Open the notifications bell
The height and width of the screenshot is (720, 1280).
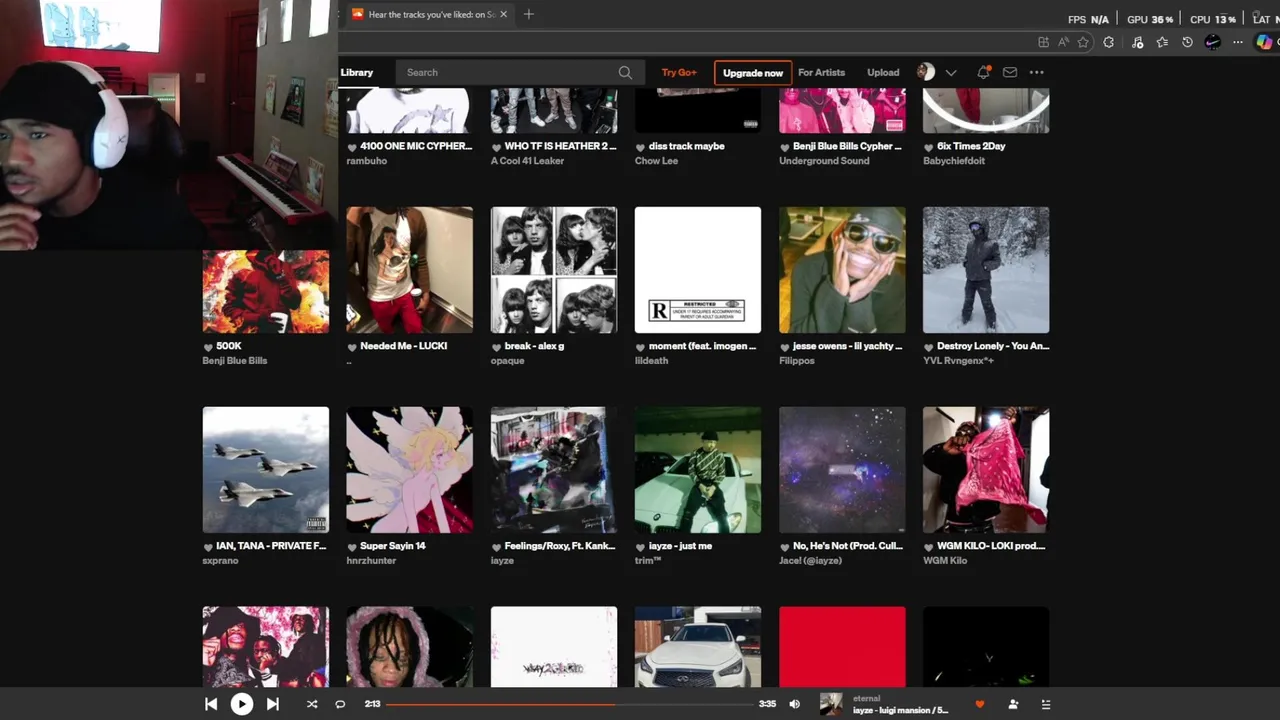(x=983, y=72)
